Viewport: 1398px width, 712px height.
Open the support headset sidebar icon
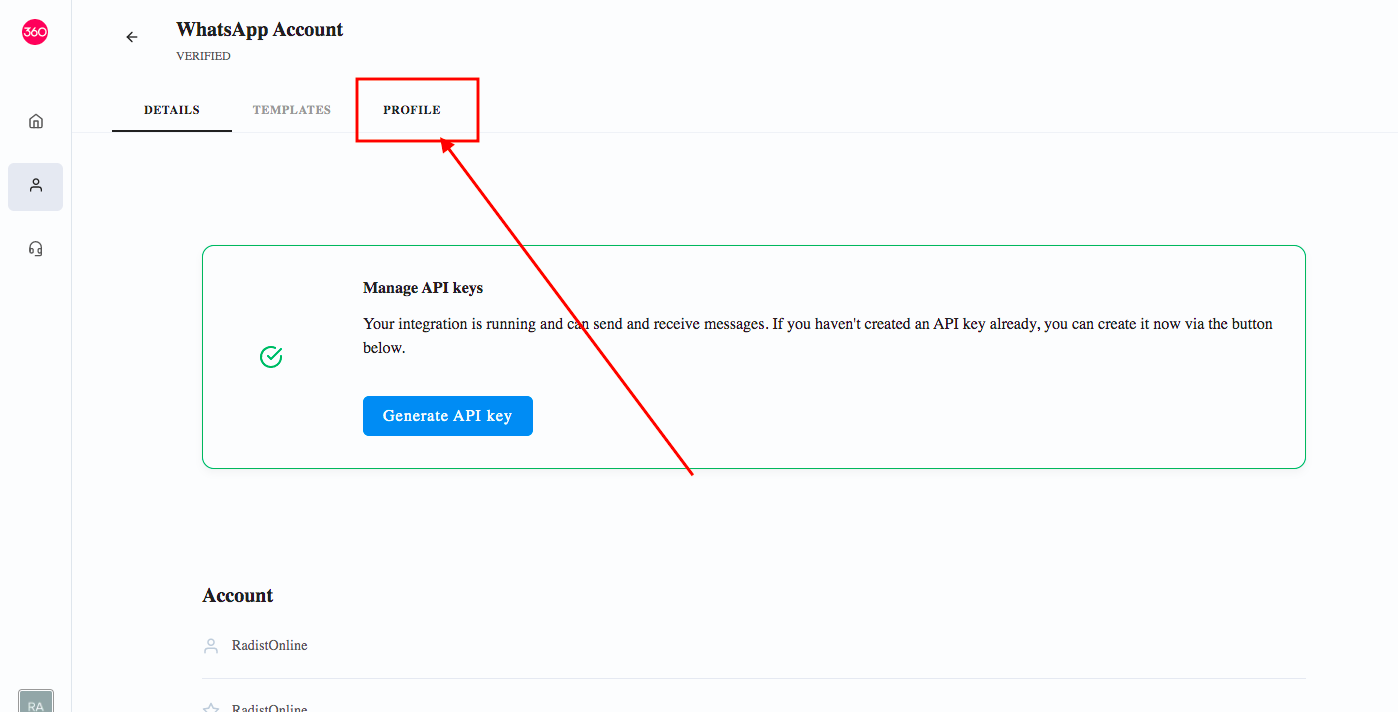click(x=36, y=249)
